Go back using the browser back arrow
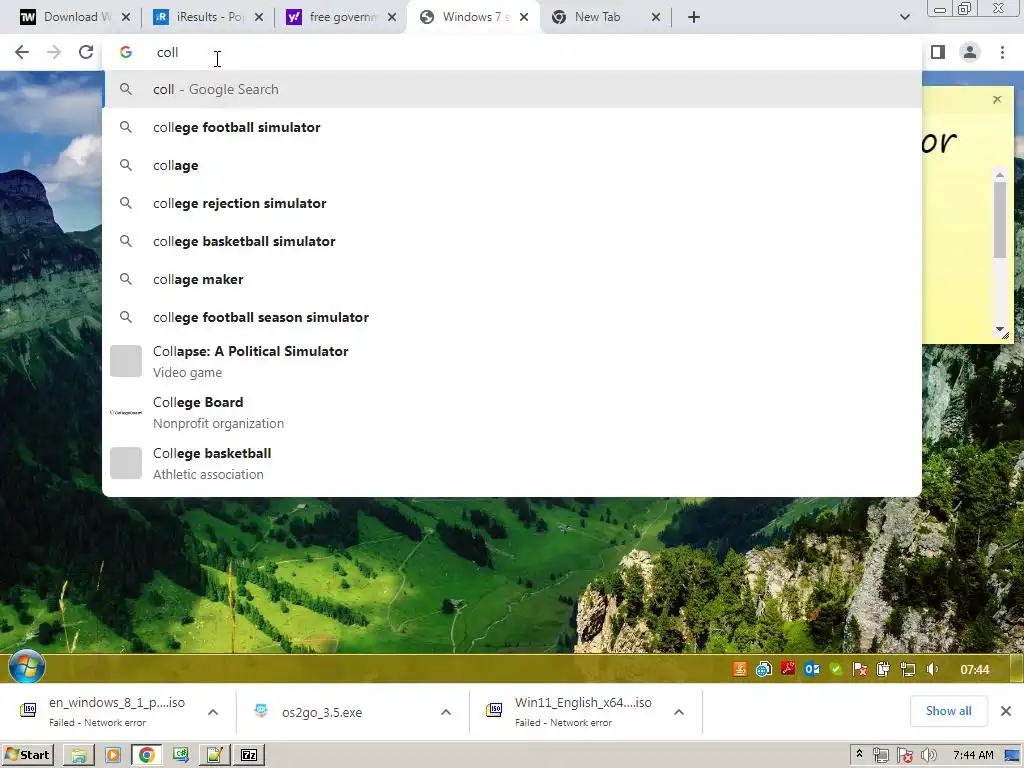 click(22, 52)
